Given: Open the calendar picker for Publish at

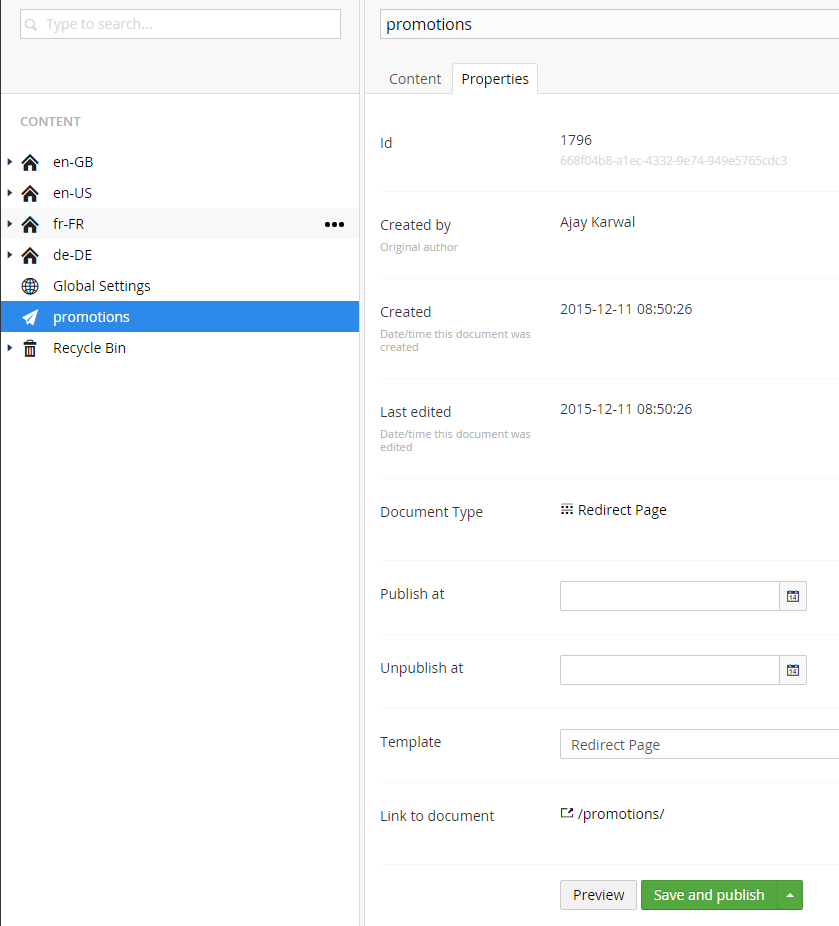Looking at the screenshot, I should (793, 596).
